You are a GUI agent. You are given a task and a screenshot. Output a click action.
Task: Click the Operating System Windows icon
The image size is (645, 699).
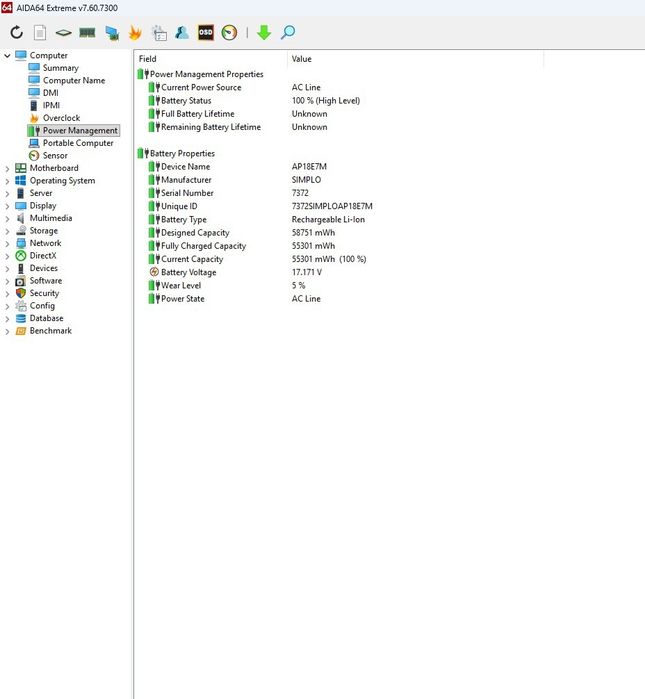tap(21, 181)
